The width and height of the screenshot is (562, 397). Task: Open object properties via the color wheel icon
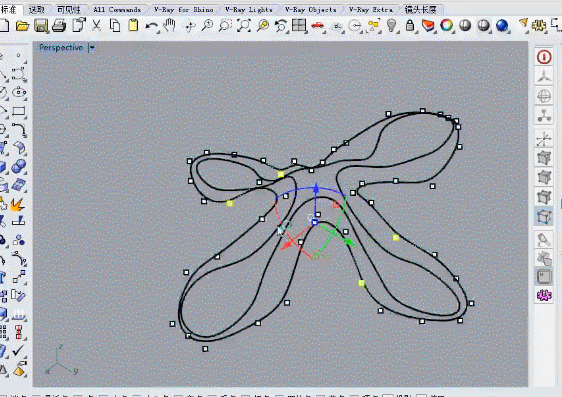[x=447, y=25]
